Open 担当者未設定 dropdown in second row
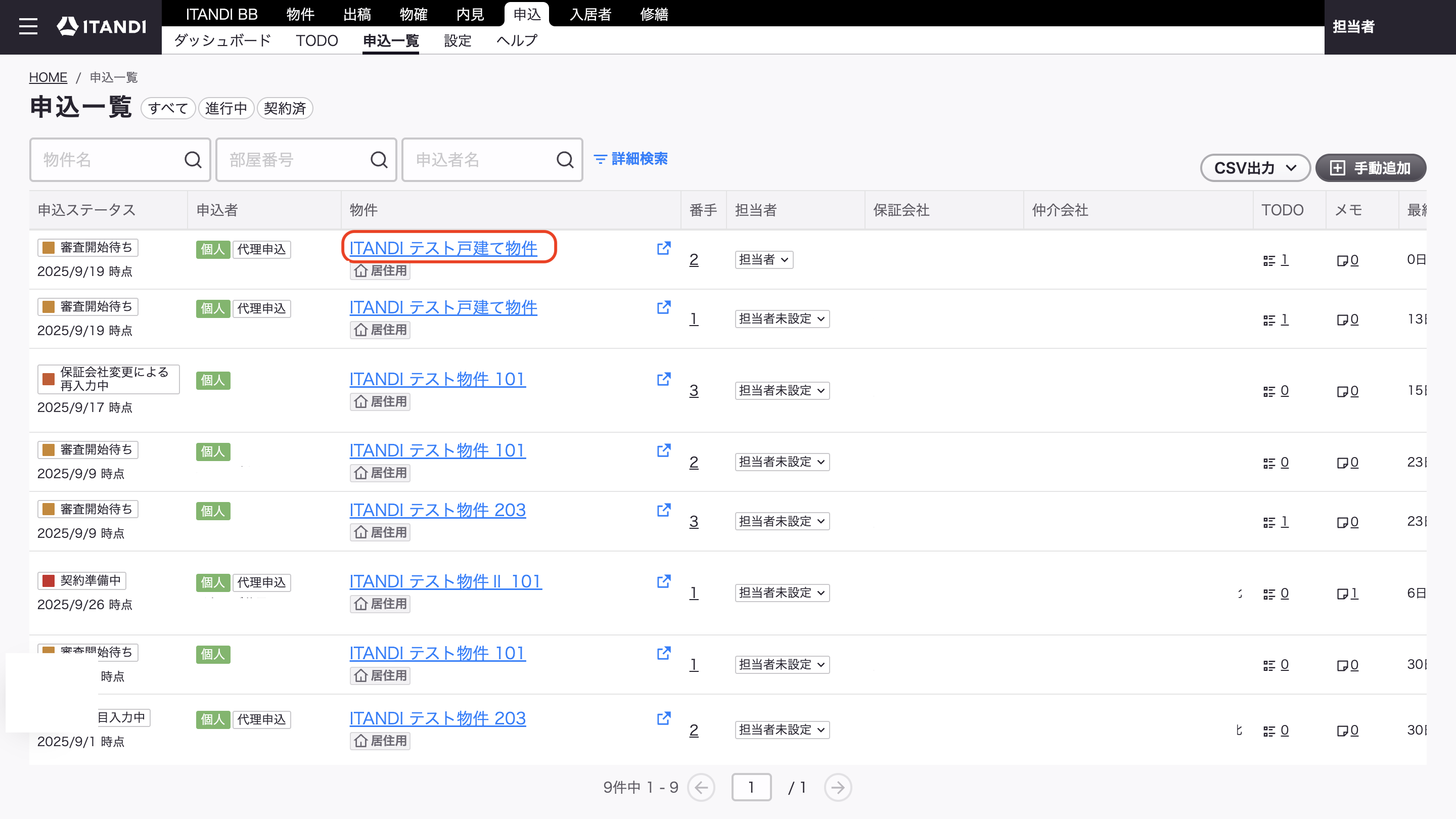 pos(782,319)
